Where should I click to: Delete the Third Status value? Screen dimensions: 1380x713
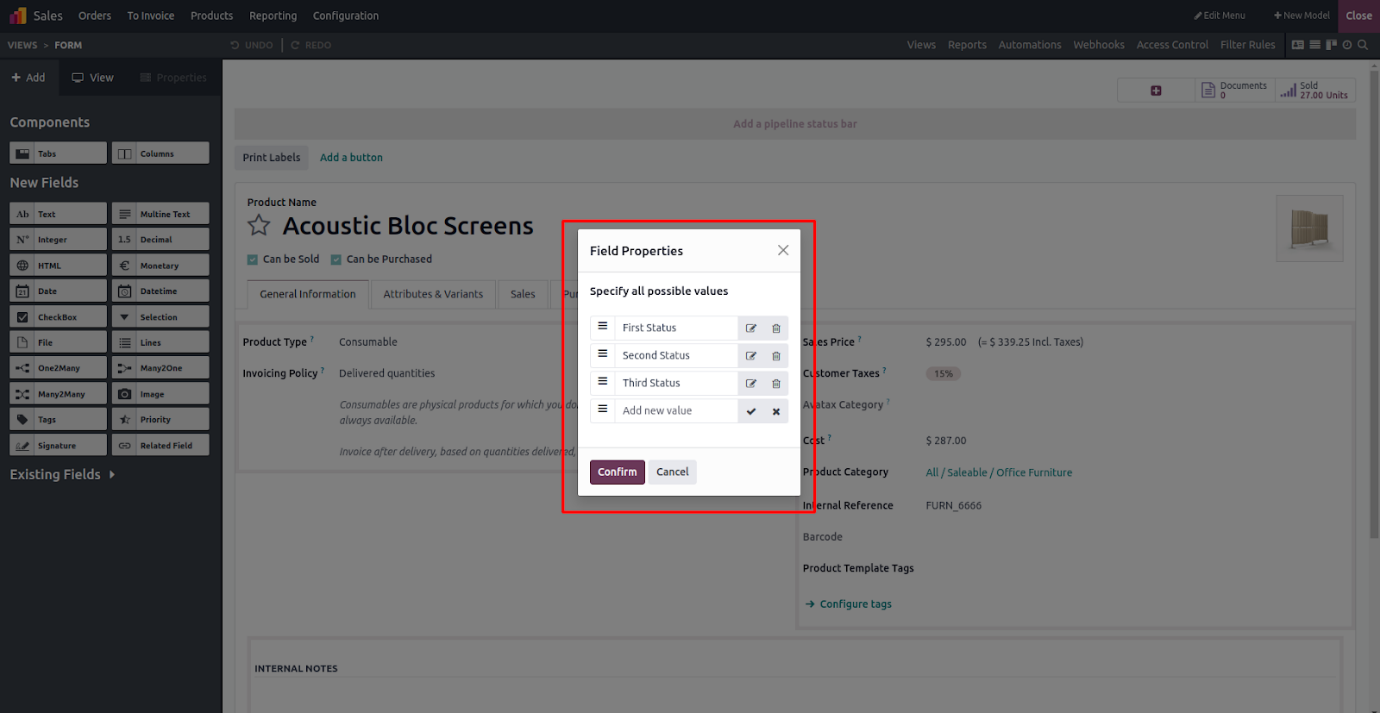pyautogui.click(x=776, y=383)
